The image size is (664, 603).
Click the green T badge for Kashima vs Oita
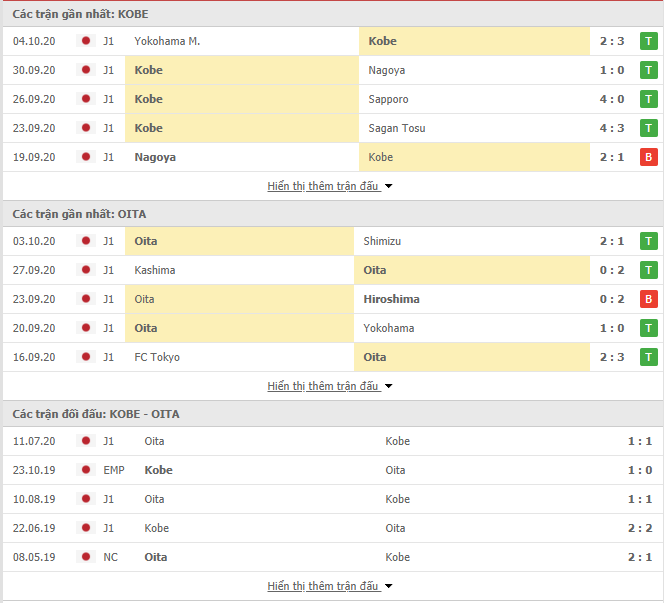coord(648,270)
